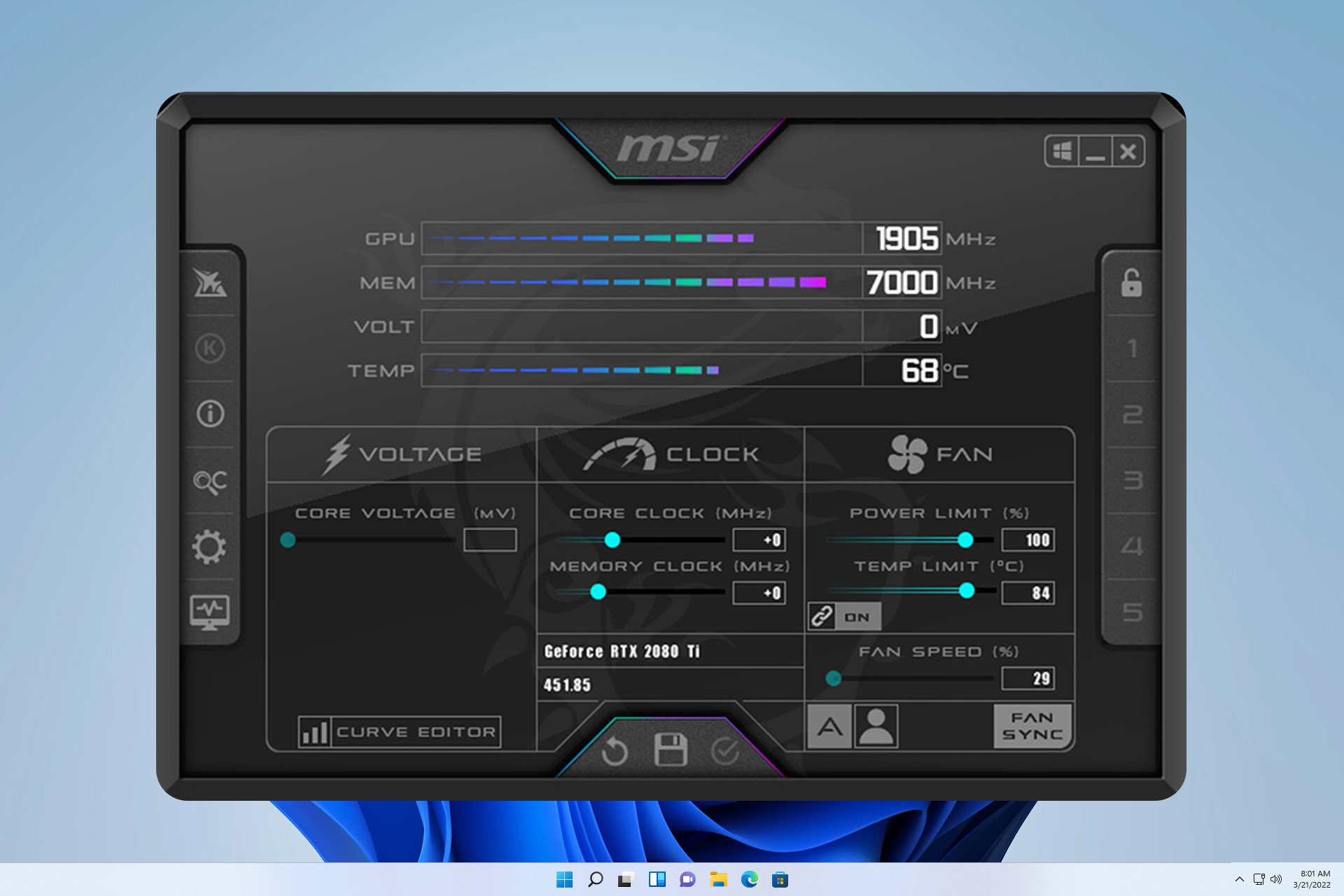Show hidden system tray icons
Screen dimensions: 1344x896
[1240, 879]
